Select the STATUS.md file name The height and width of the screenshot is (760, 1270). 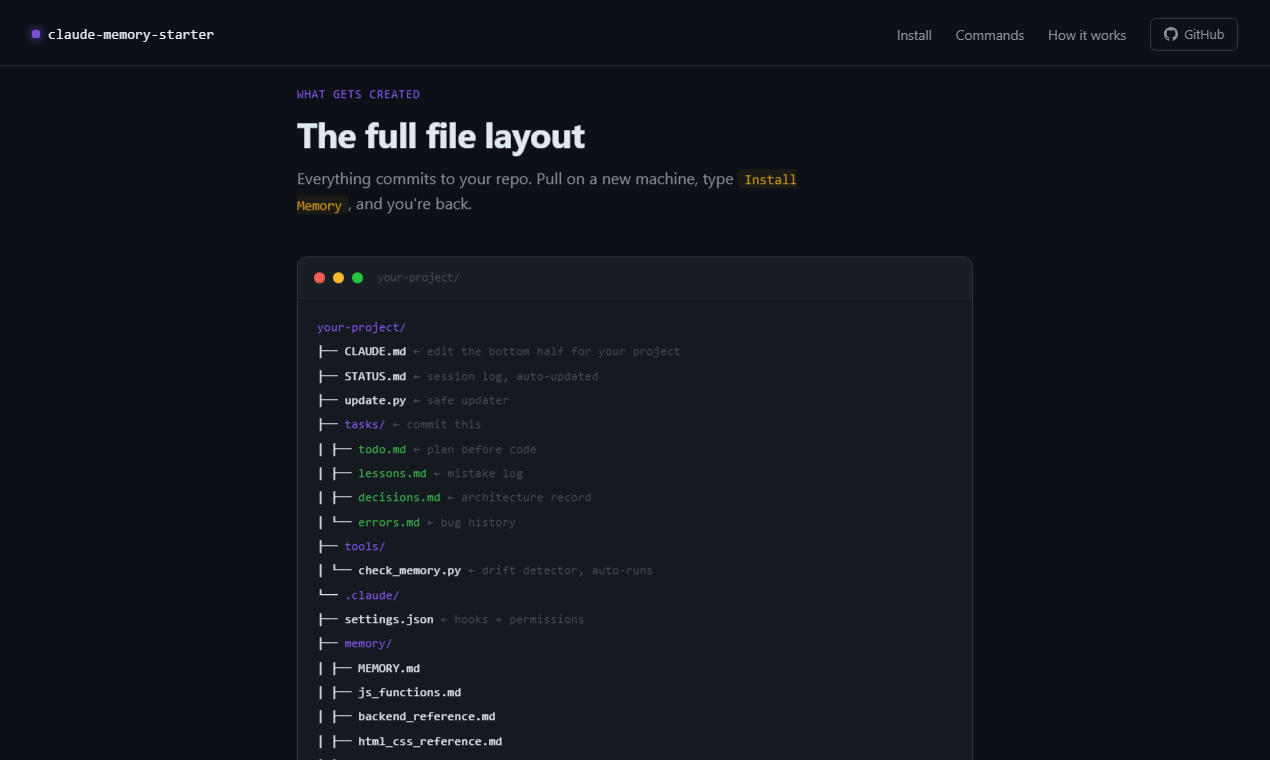click(375, 376)
